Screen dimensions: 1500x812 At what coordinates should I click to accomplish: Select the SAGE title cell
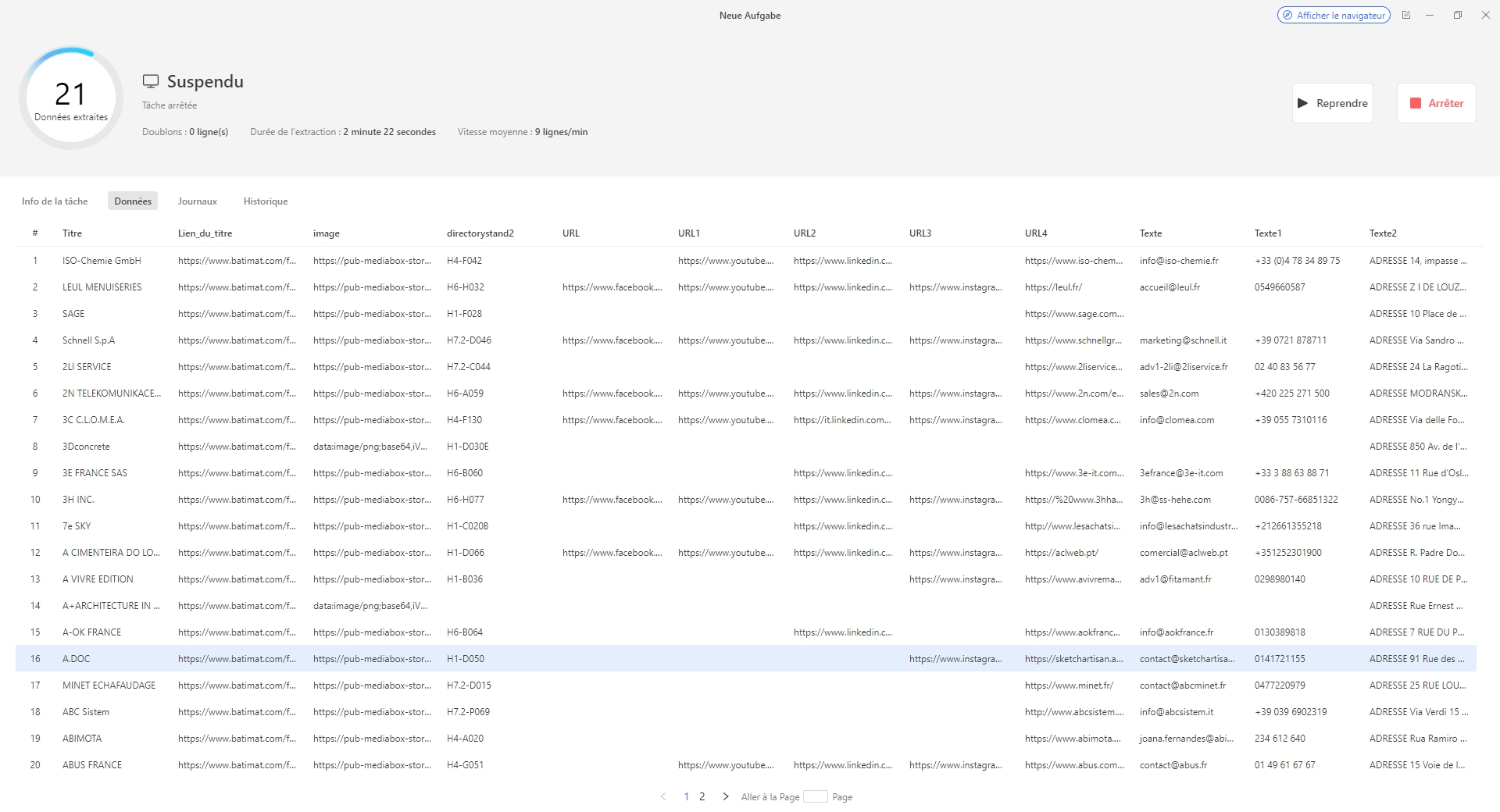(x=73, y=314)
